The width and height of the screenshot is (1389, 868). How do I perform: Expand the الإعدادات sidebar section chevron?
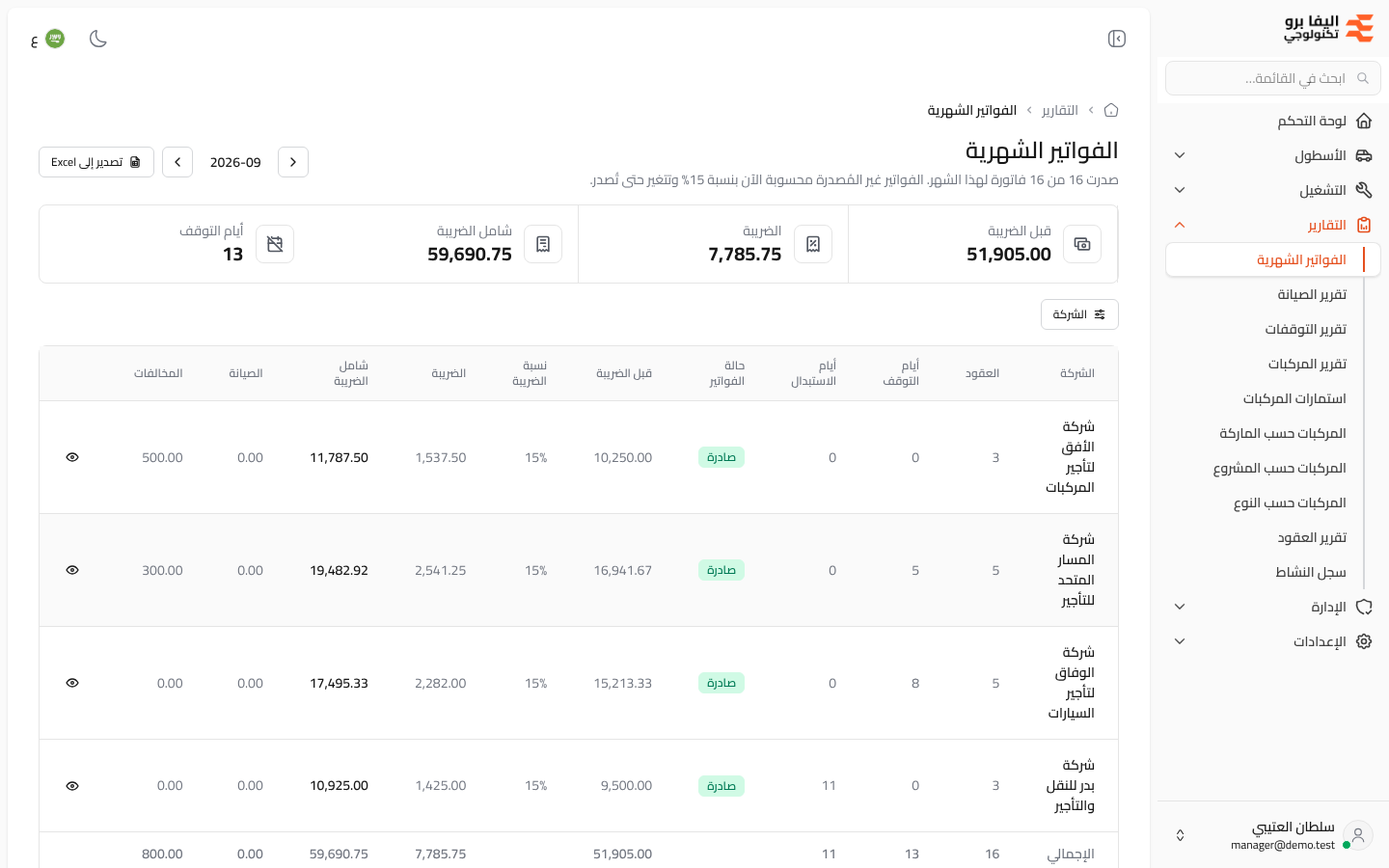(1180, 641)
